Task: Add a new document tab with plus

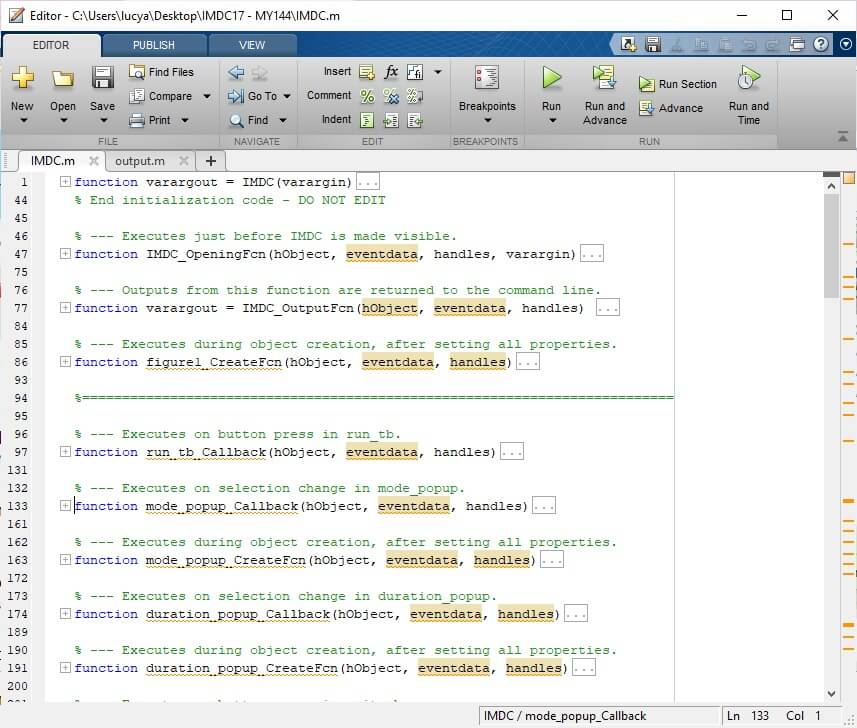Action: click(x=211, y=161)
